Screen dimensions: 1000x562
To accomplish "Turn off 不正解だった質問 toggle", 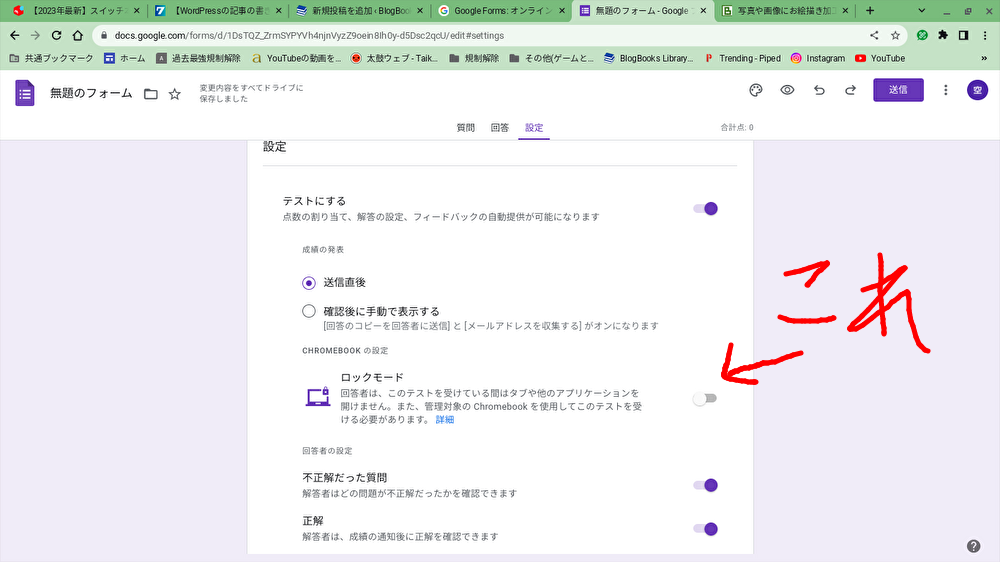I will point(706,485).
